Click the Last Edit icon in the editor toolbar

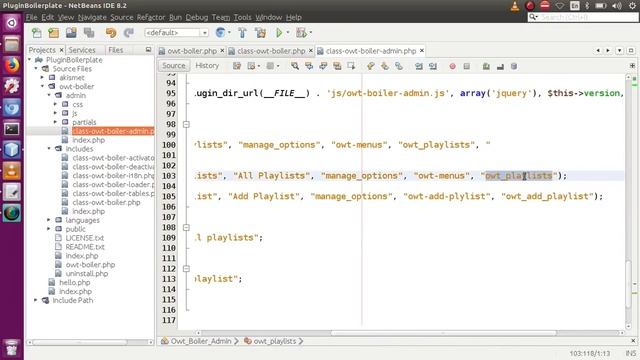click(237, 66)
